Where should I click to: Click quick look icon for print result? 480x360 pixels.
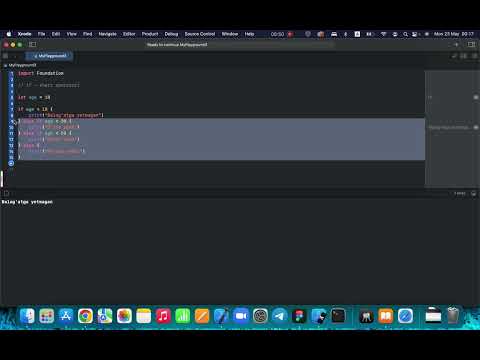point(476,127)
